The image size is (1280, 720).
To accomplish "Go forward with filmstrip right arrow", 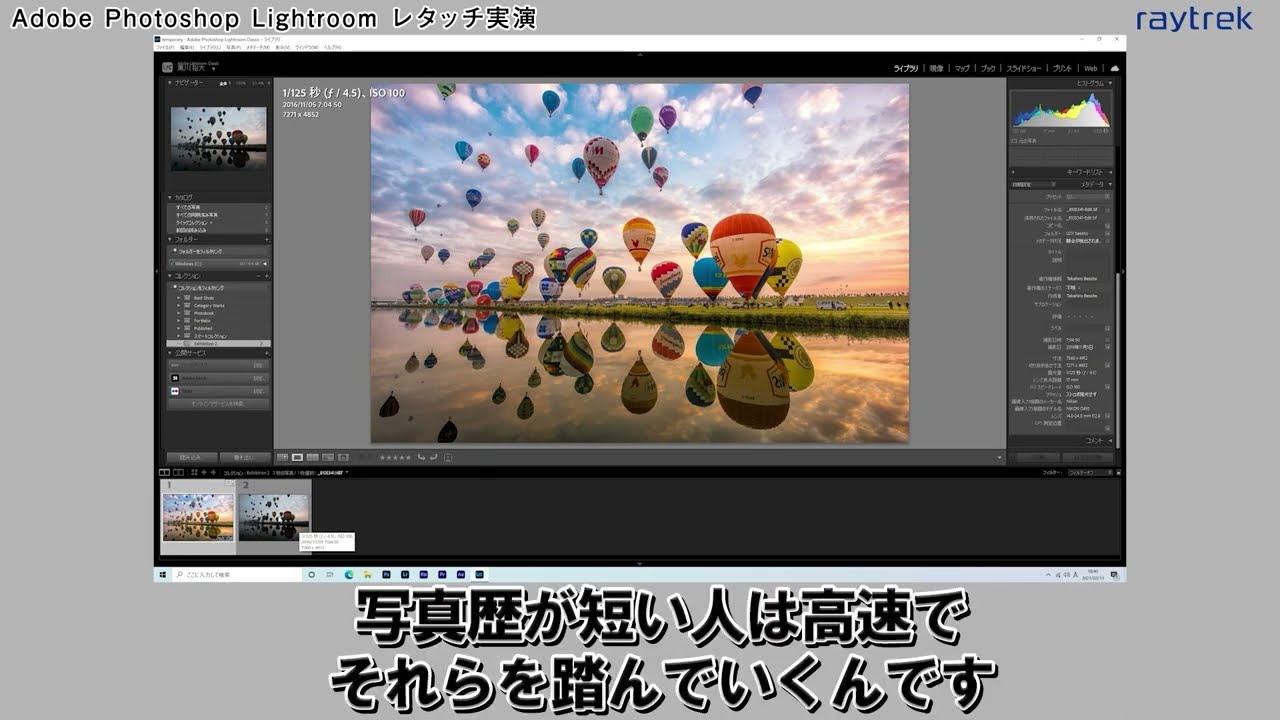I will (x=213, y=472).
